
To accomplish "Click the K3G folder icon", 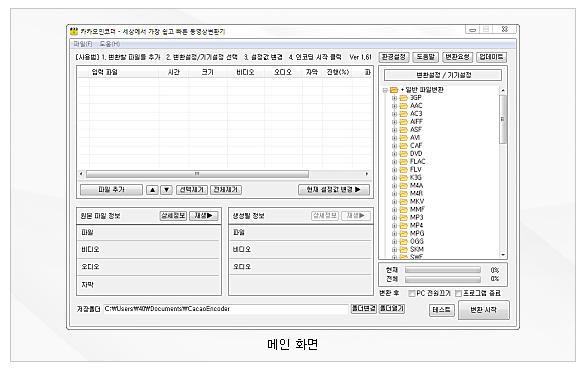I will coord(404,178).
